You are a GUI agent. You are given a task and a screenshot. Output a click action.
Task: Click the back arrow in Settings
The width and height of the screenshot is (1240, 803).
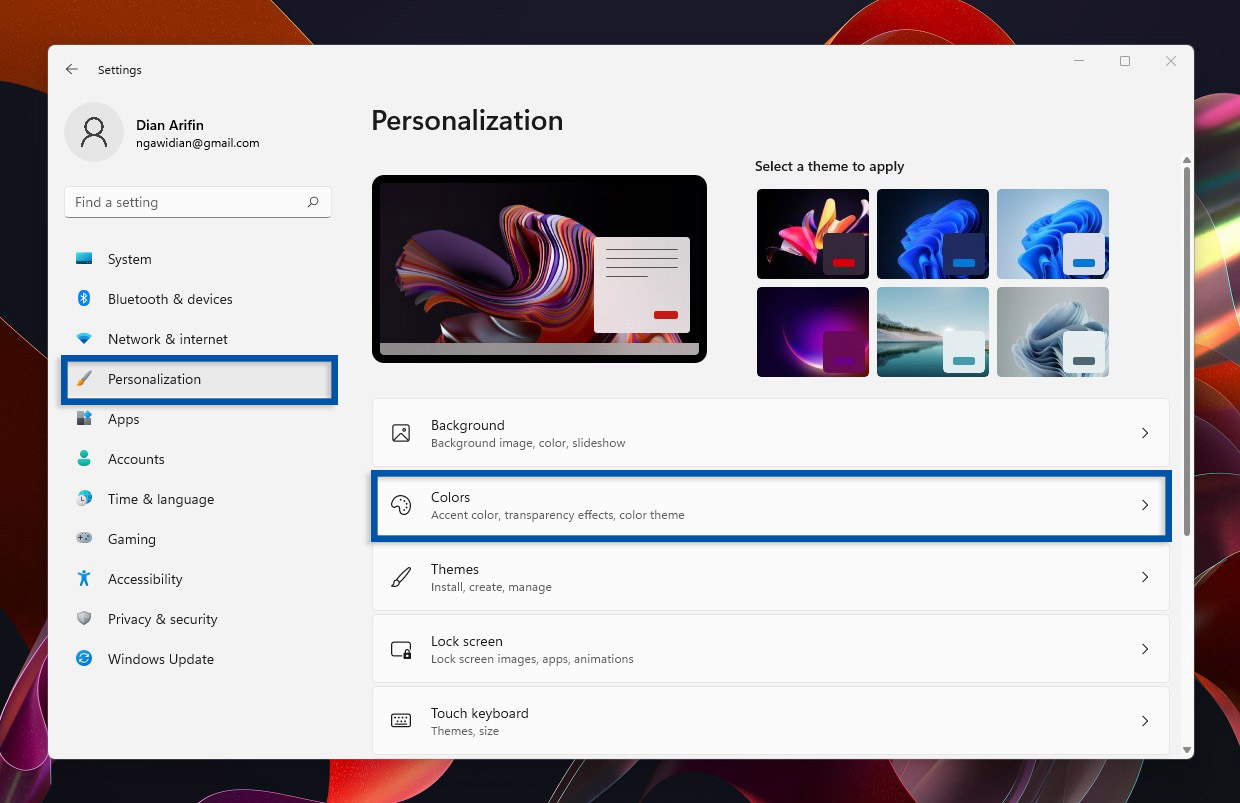71,69
